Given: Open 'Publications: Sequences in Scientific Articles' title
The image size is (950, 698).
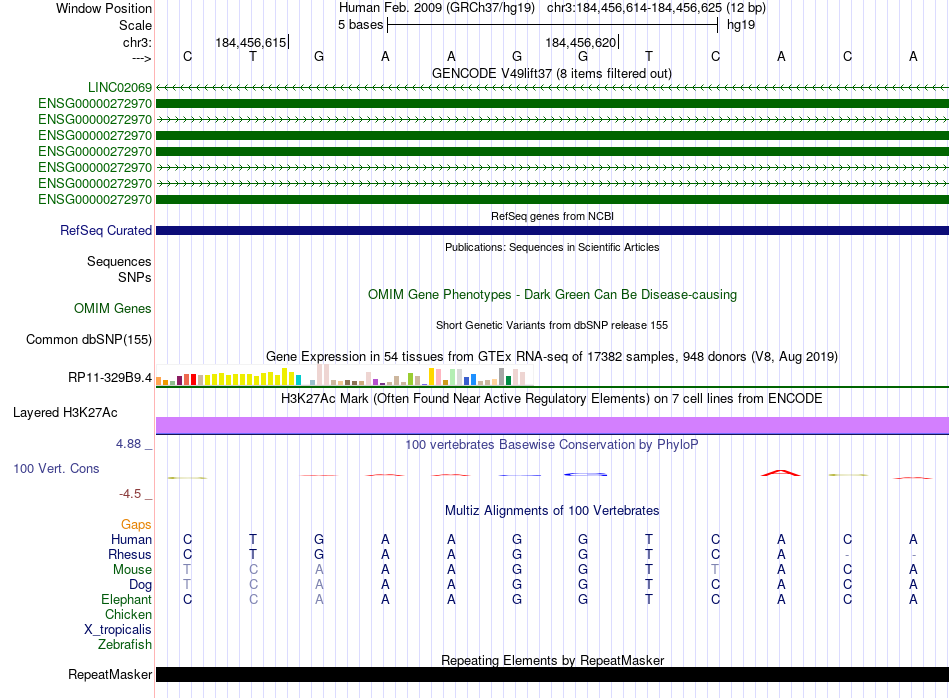Looking at the screenshot, I should click(552, 247).
